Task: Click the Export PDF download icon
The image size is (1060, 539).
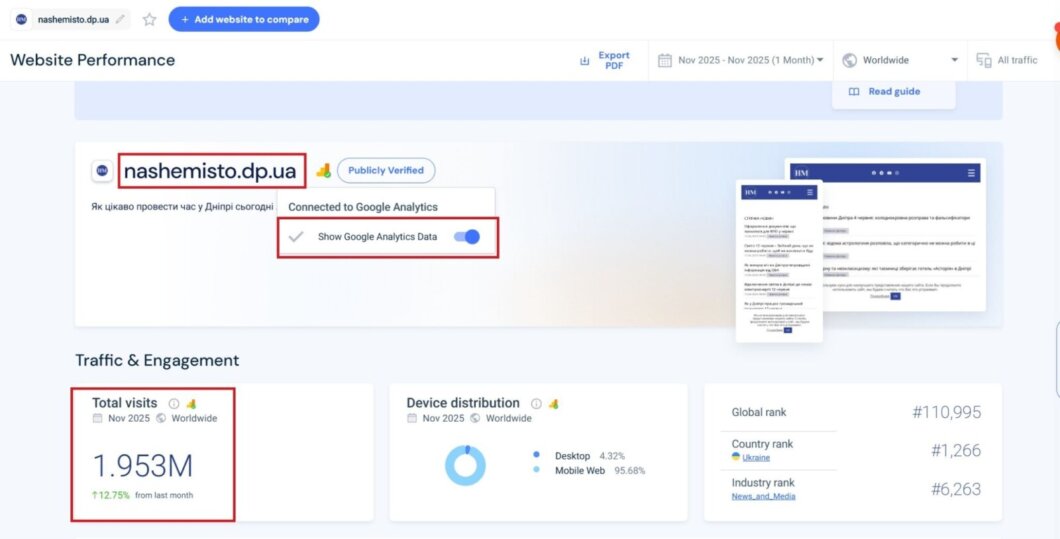Action: pos(585,61)
